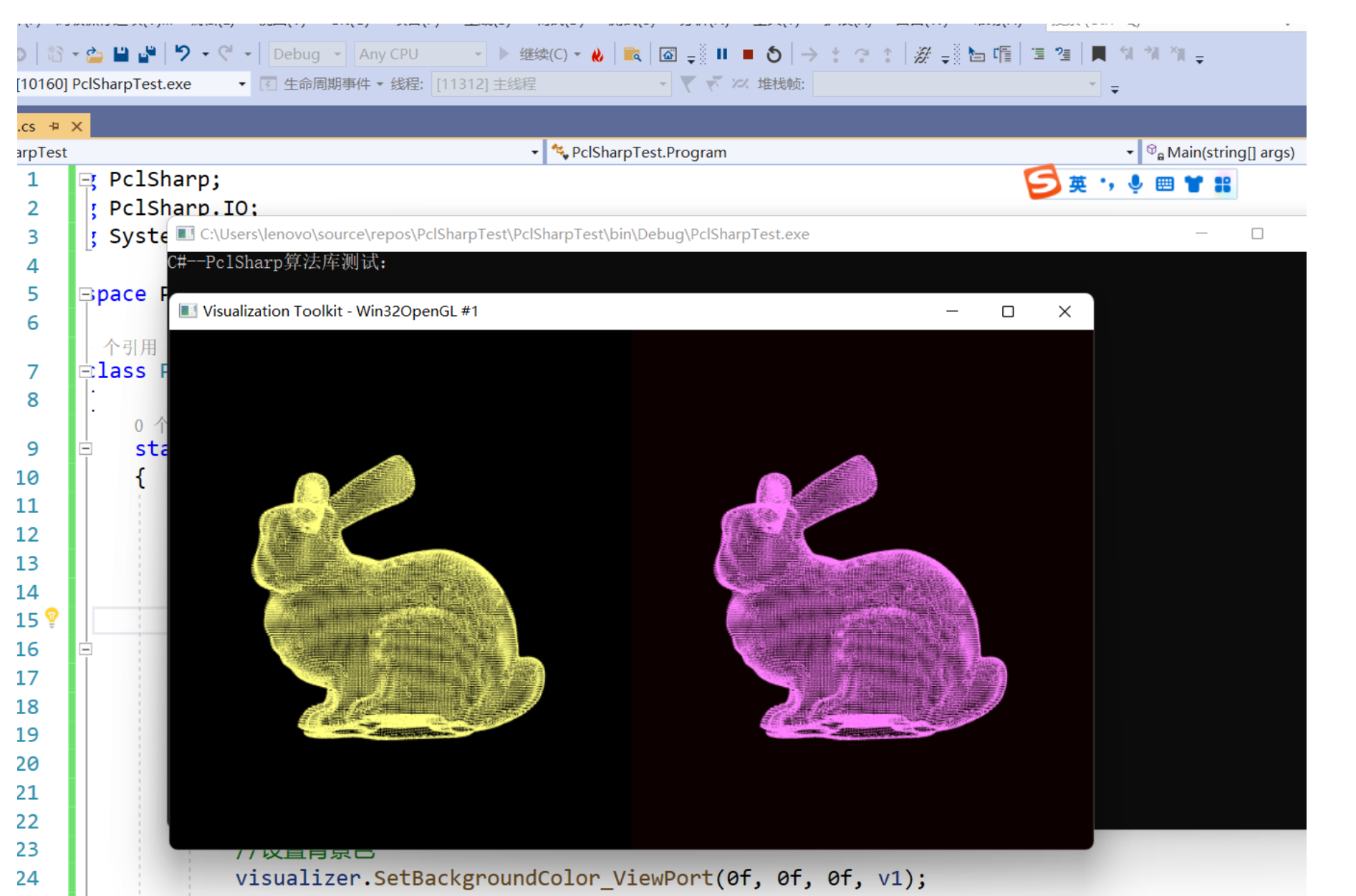Click the Undo arrow icon
This screenshot has height=896, width=1356.
pos(183,54)
